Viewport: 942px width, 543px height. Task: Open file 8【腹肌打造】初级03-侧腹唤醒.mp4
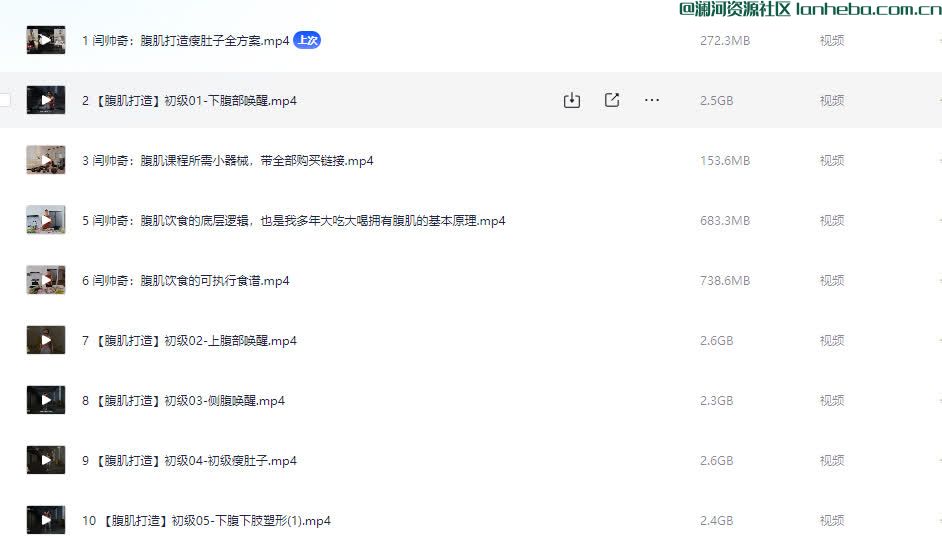[x=183, y=401]
